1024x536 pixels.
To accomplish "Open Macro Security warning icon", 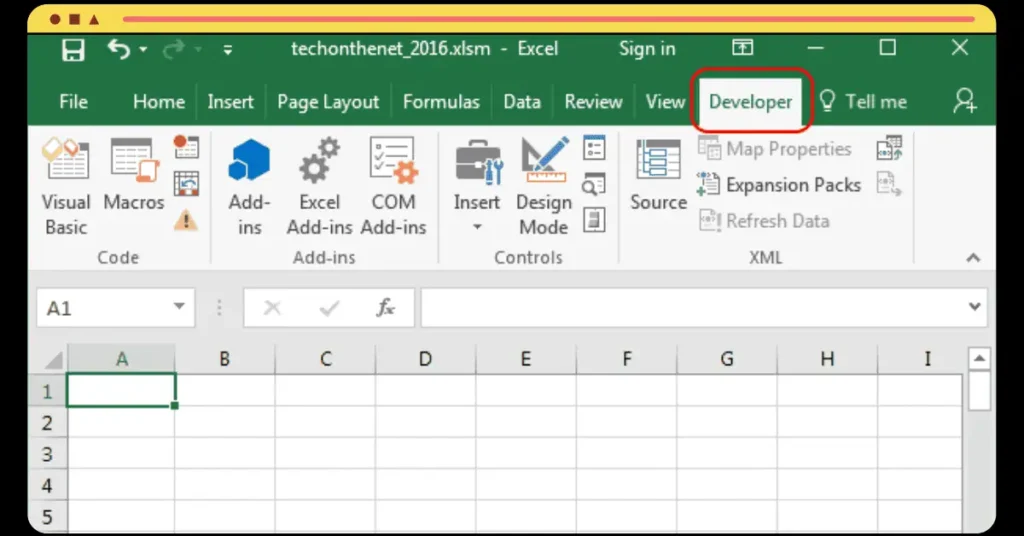I will click(186, 220).
